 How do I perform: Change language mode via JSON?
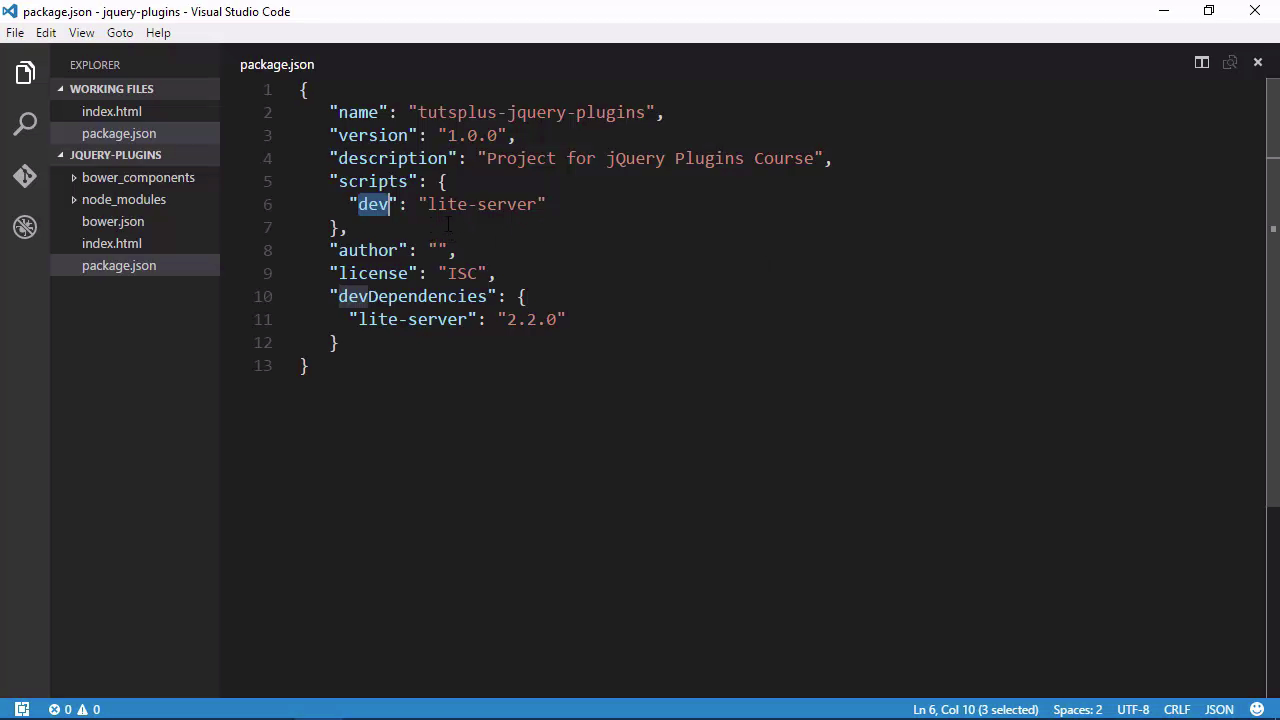[1219, 709]
